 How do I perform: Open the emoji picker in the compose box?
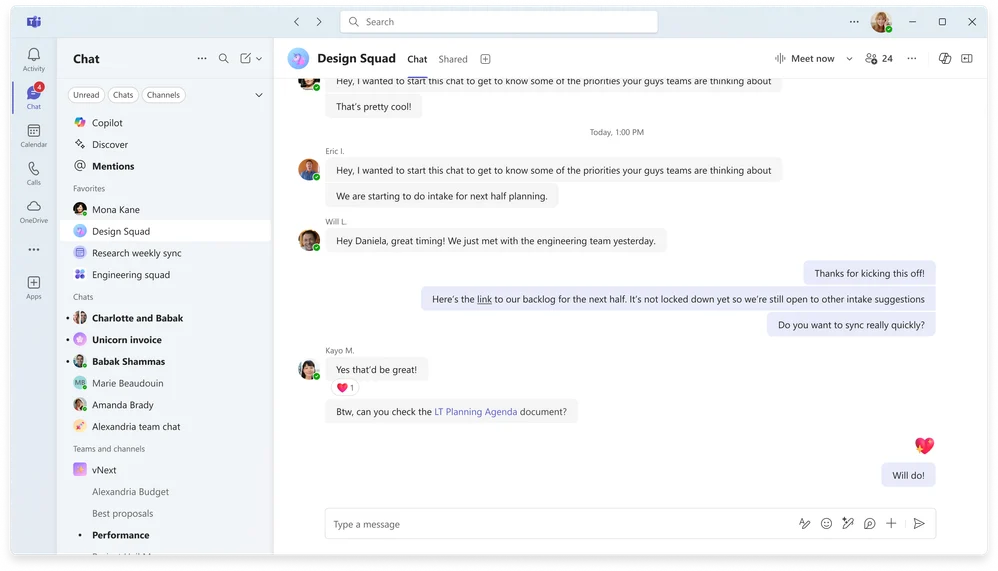click(x=826, y=524)
